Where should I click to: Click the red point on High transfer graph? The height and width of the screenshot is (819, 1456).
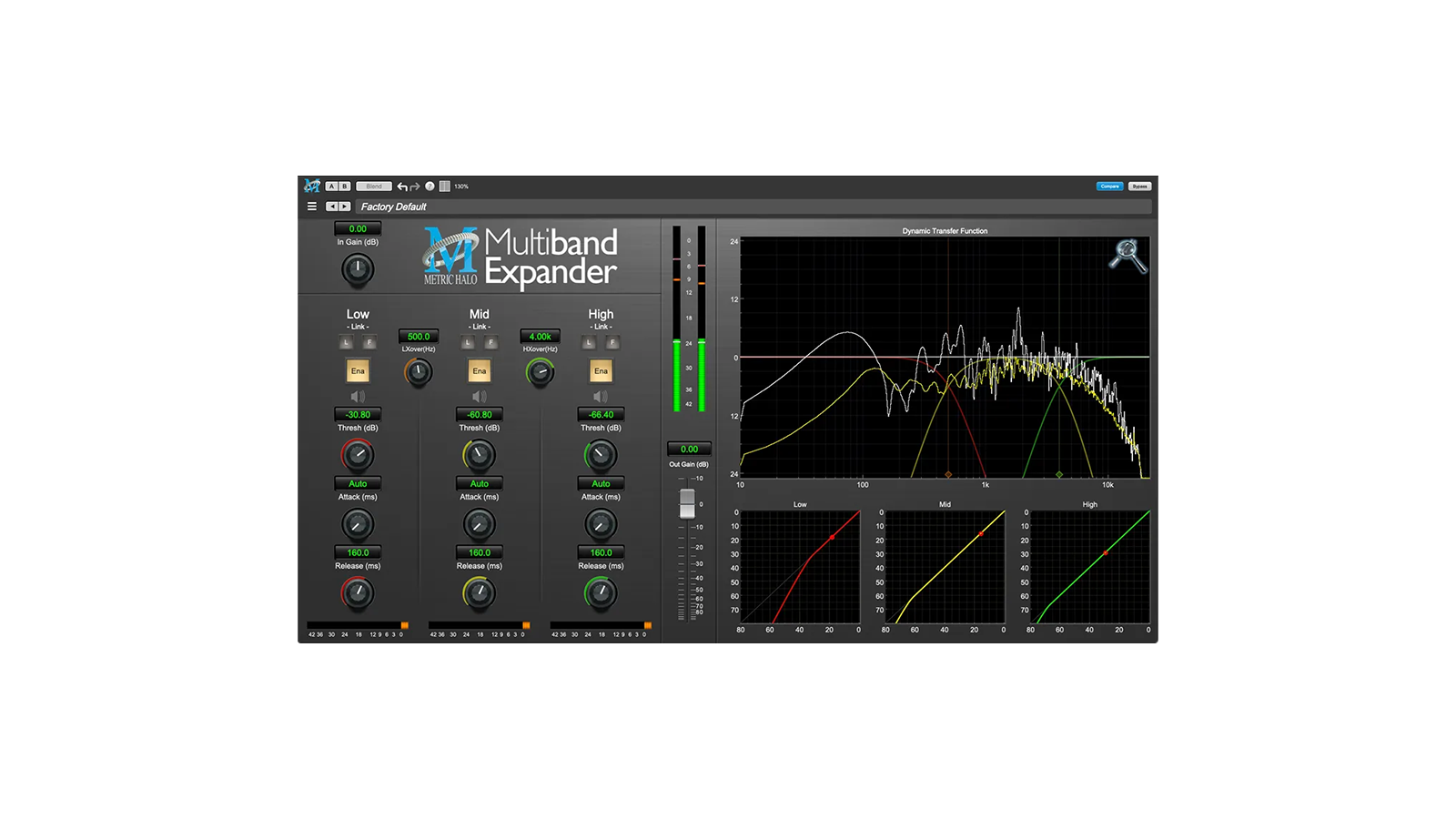point(1106,552)
